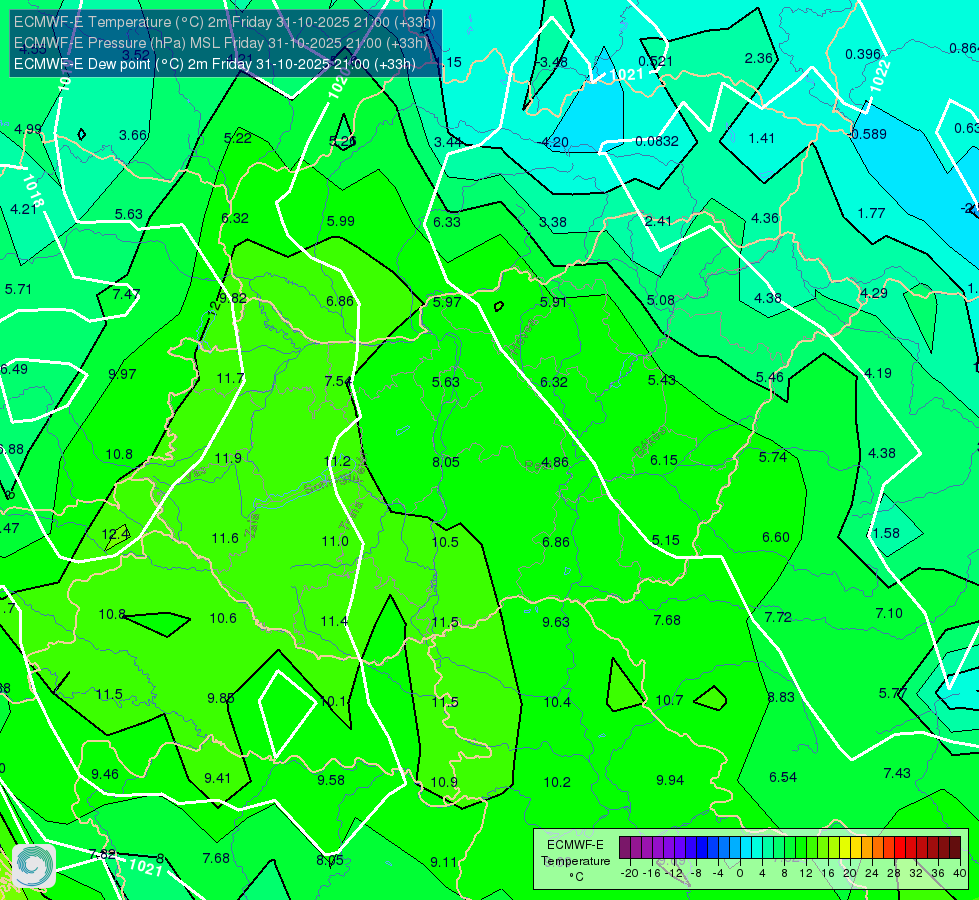The image size is (979, 900).
Task: Click the 6.15 temperature value
Action: point(664,460)
